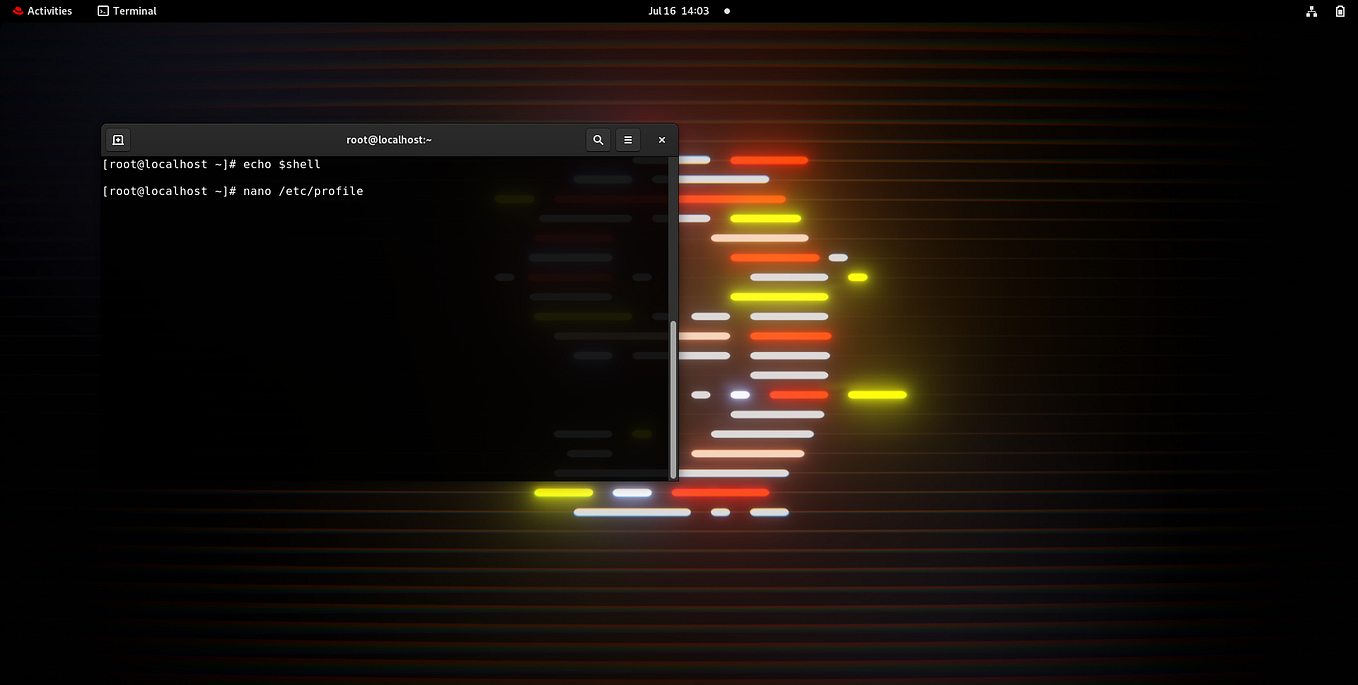Click the Red Hat Activities logo
This screenshot has height=685, width=1358.
point(17,11)
